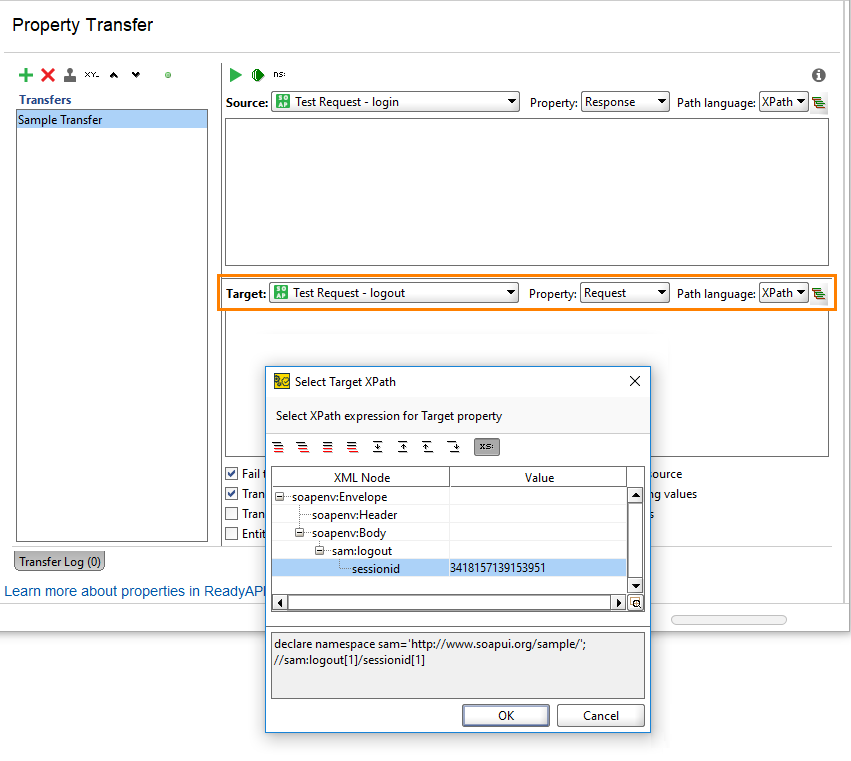
Task: Toggle the 'Entit' checkbox
Action: pos(232,534)
